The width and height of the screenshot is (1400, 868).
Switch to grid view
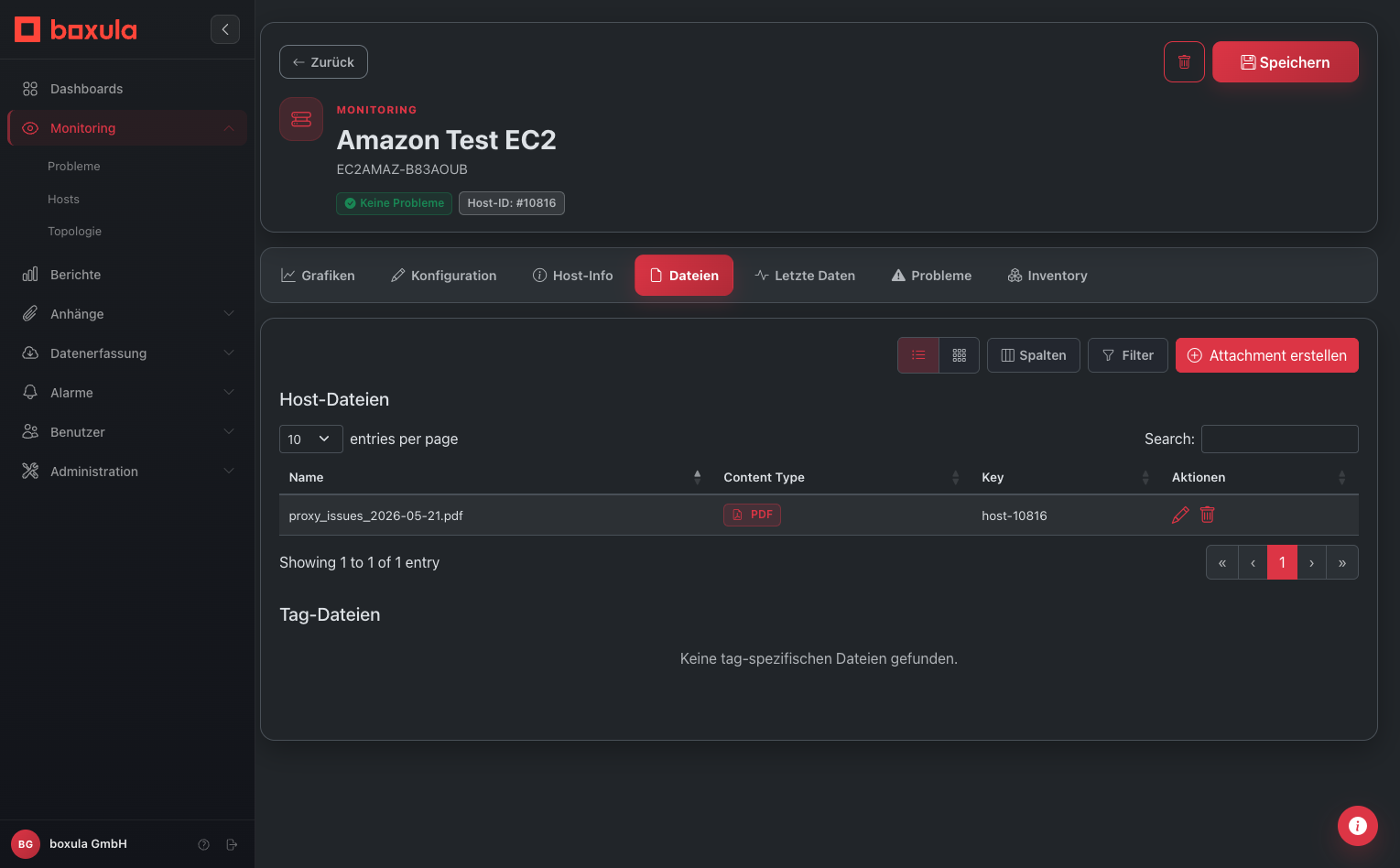pos(960,355)
